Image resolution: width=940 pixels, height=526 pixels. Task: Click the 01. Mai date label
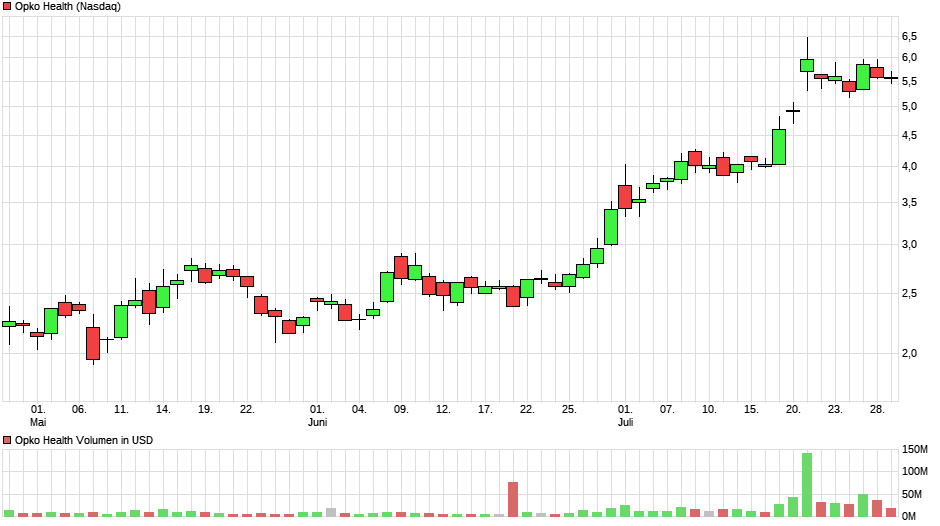(x=38, y=415)
